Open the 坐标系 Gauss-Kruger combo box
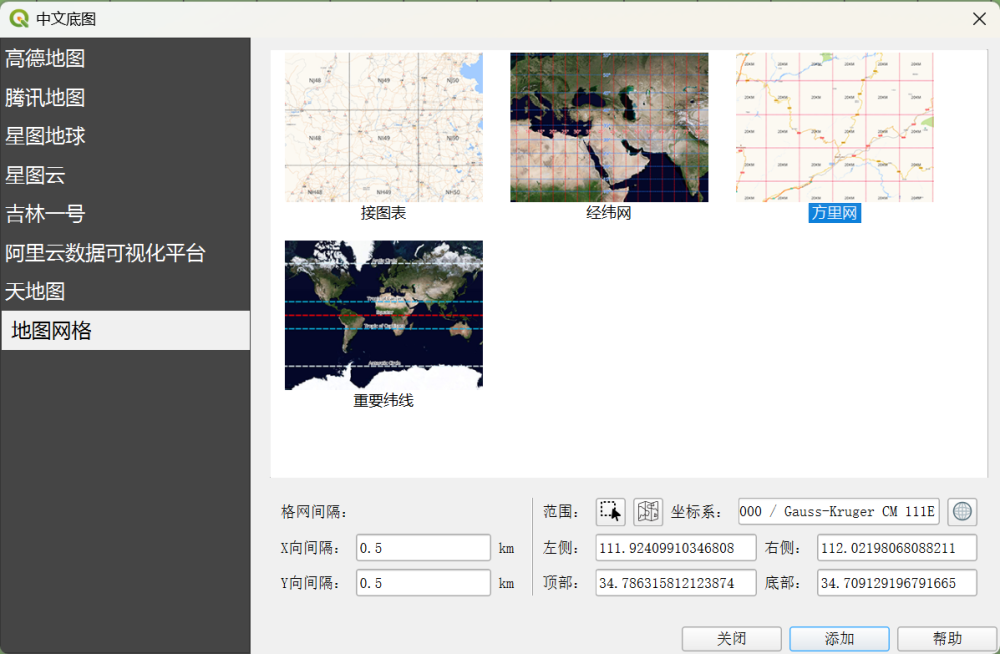Image resolution: width=1000 pixels, height=654 pixels. coord(839,512)
